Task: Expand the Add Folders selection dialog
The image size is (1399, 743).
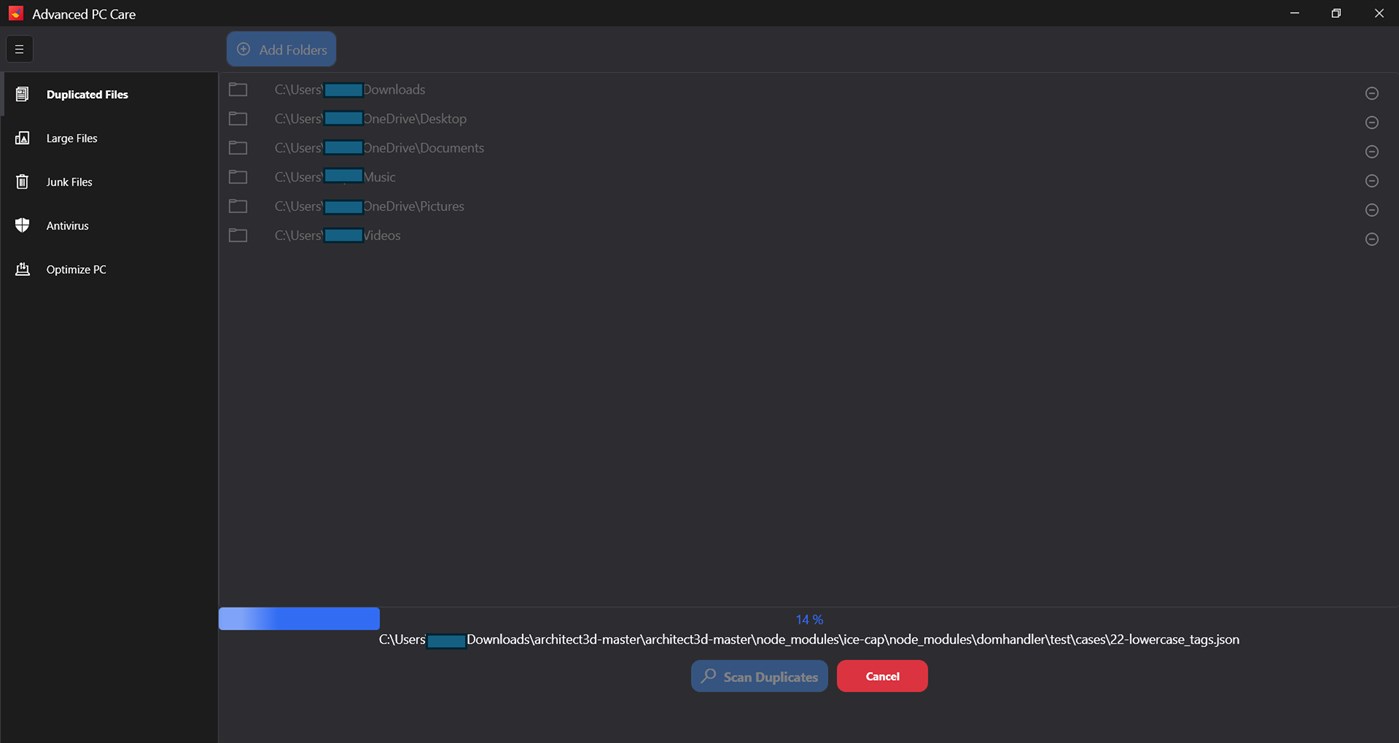Action: [281, 48]
